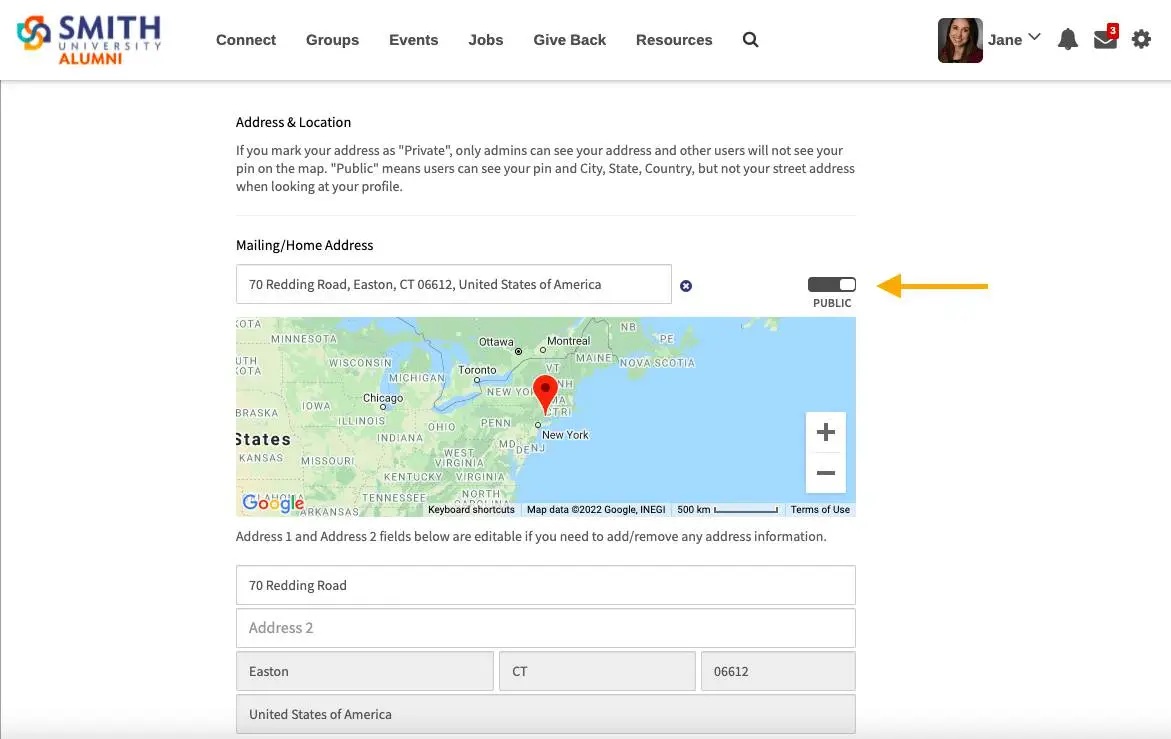
Task: Open the messages envelope with 3 unread
Action: point(1104,39)
